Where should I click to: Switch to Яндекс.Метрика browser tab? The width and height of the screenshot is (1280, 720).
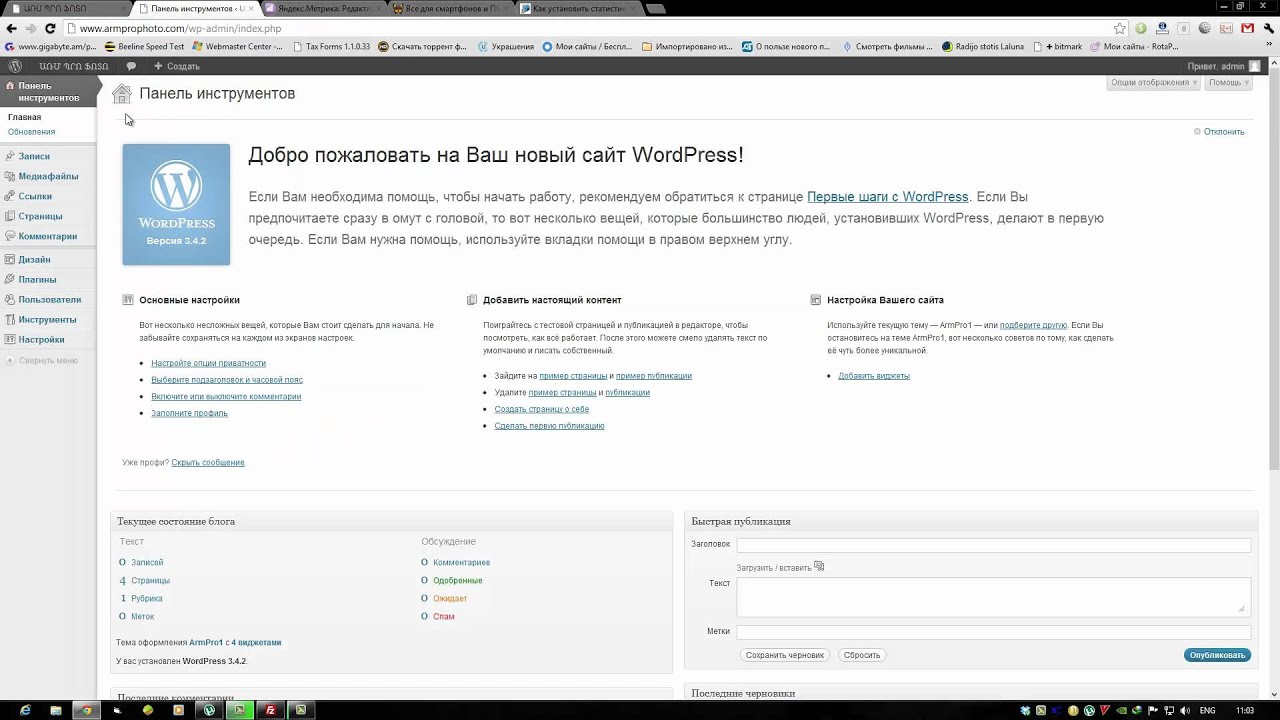[x=323, y=8]
